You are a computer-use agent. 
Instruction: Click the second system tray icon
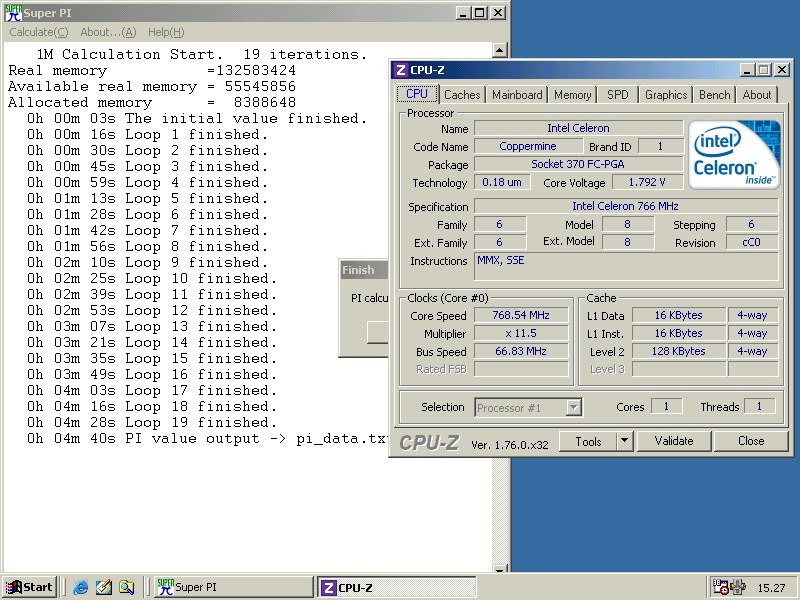738,587
